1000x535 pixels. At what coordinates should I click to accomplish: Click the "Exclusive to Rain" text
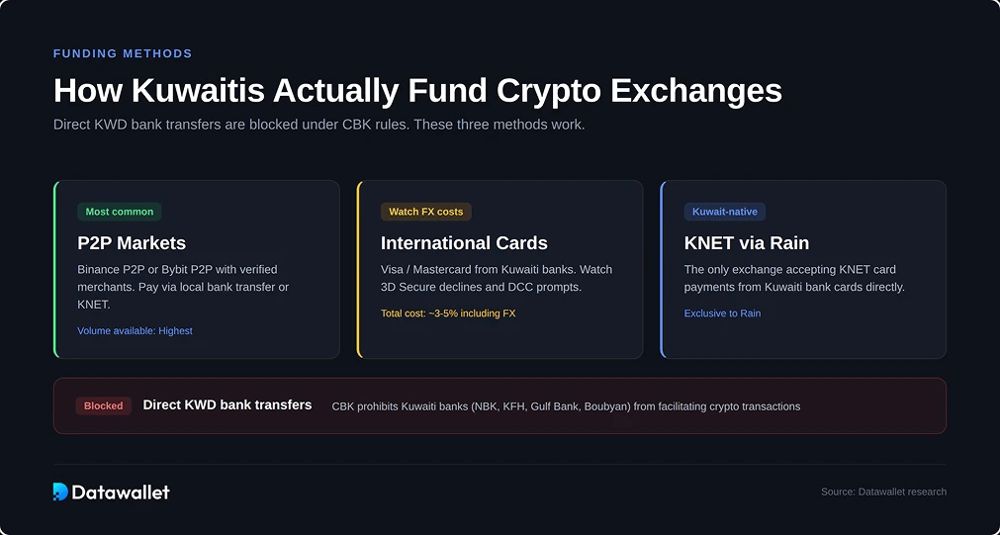[722, 314]
